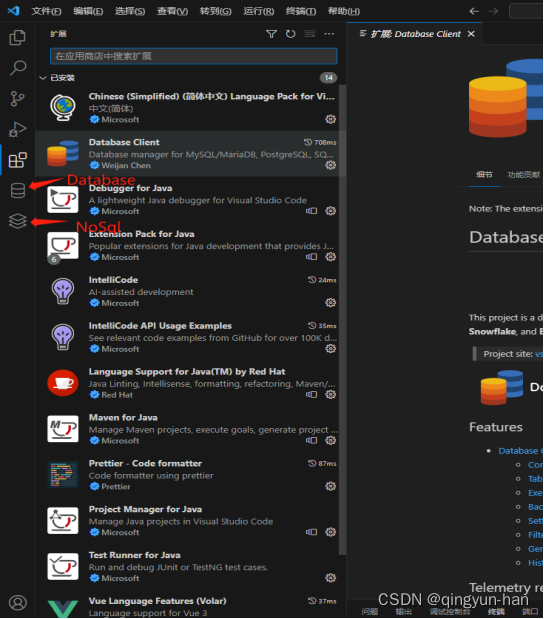
Task: Click sync-ignored icon on Maven for Java
Action: (x=311, y=440)
